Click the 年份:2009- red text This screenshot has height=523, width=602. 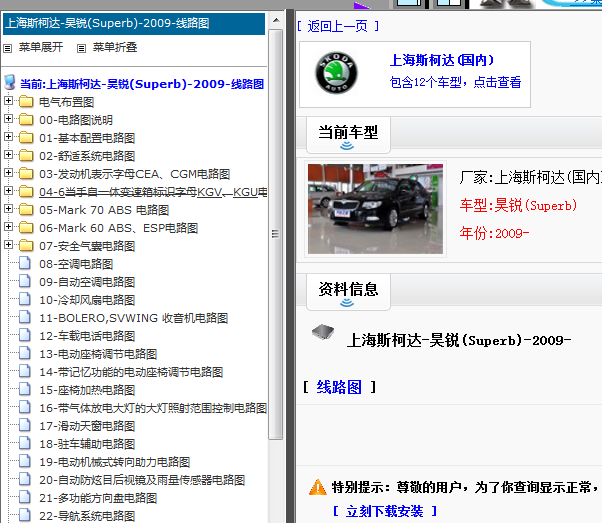click(x=494, y=233)
